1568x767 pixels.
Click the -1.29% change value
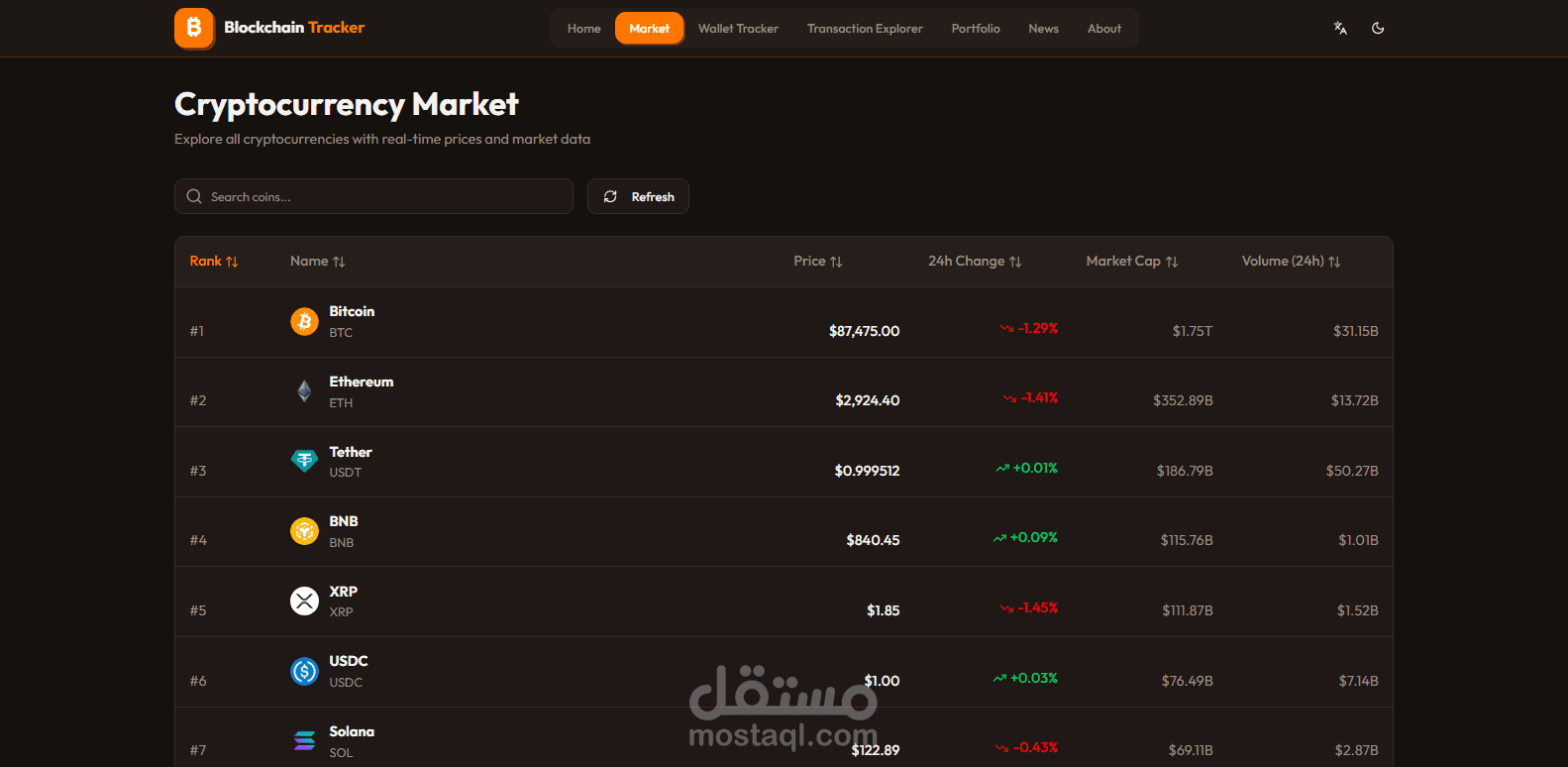pos(1038,328)
